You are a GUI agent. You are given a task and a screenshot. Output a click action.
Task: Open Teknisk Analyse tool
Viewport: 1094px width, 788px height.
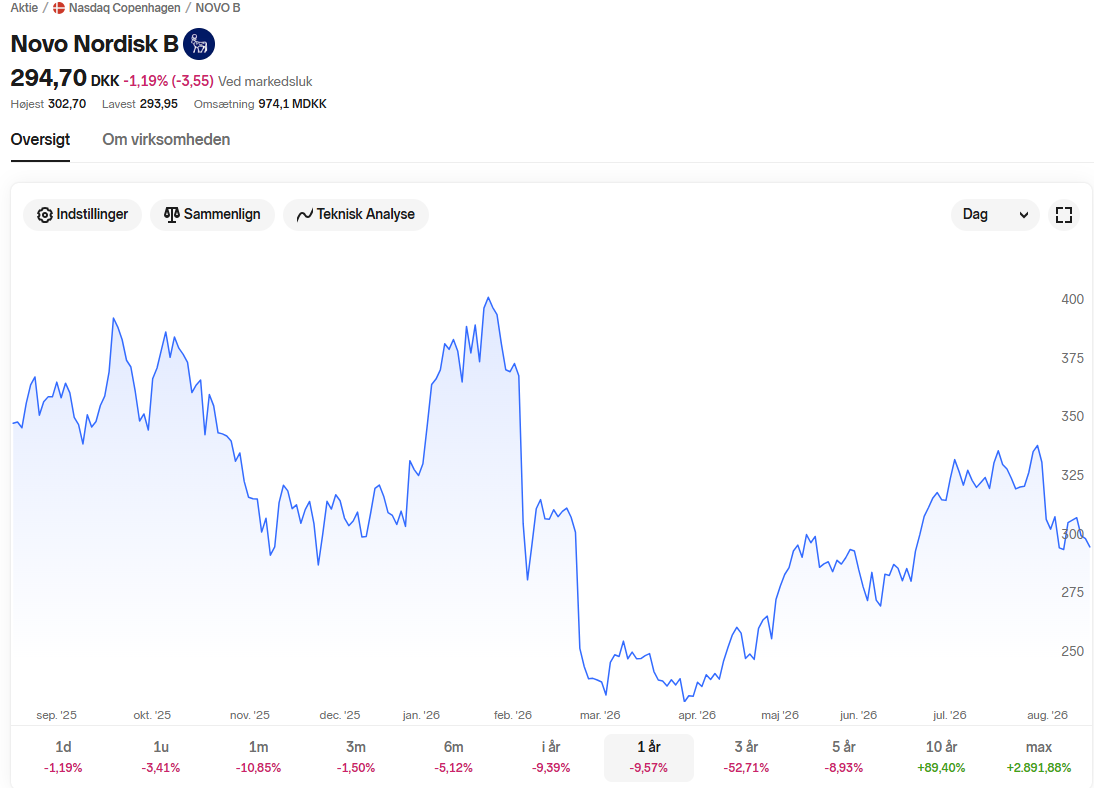[356, 214]
